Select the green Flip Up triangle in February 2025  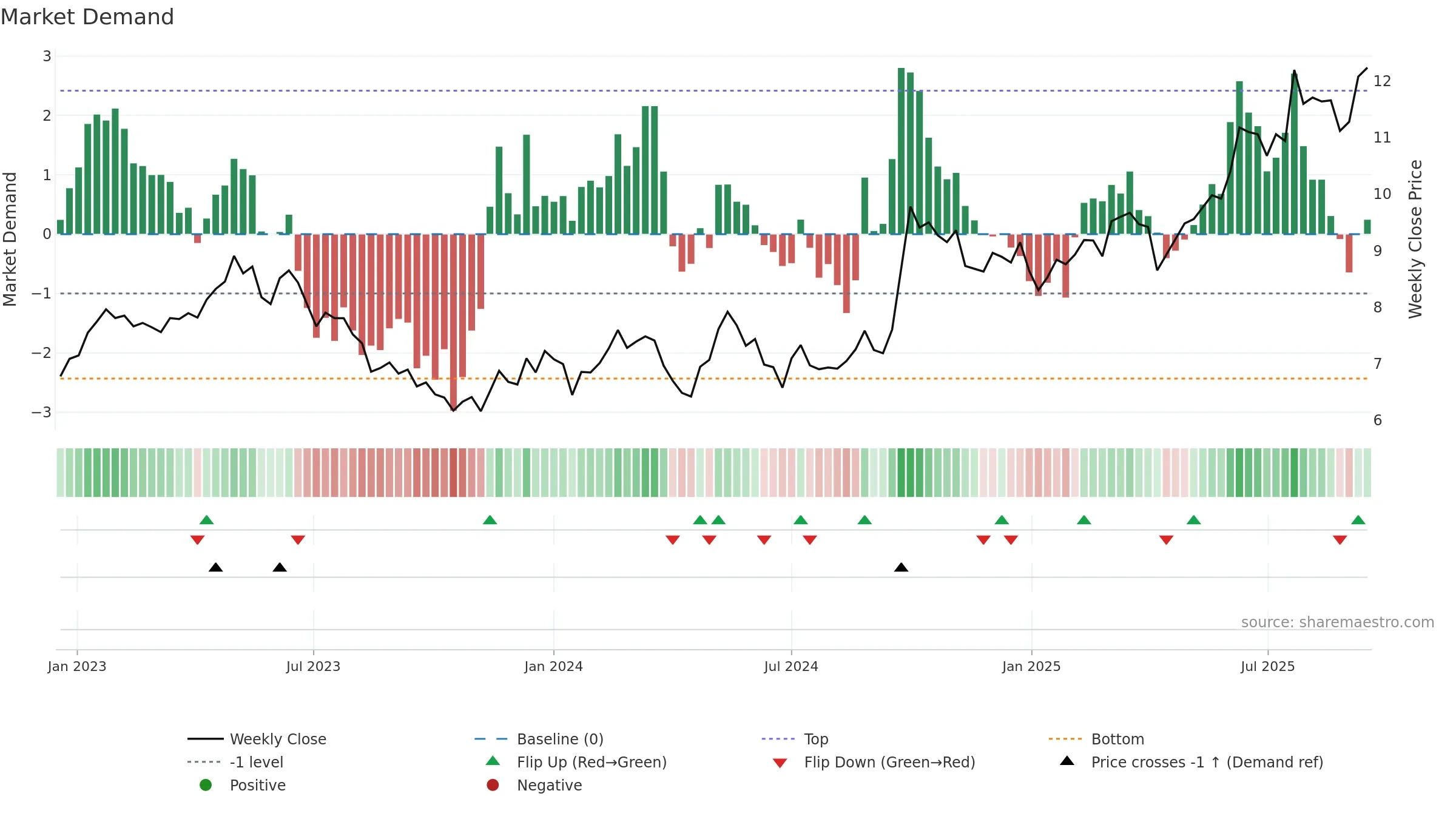click(1084, 520)
